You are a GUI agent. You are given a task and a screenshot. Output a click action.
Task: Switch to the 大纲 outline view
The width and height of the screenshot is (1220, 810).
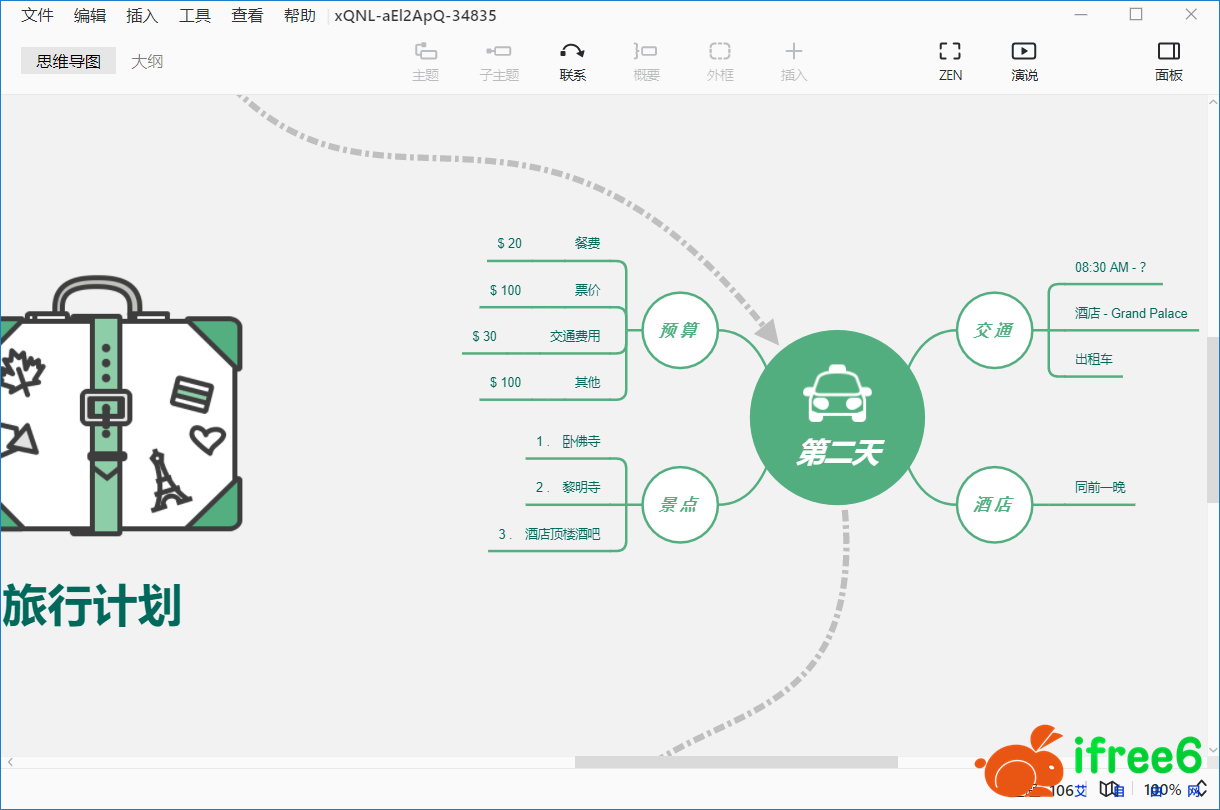click(147, 61)
